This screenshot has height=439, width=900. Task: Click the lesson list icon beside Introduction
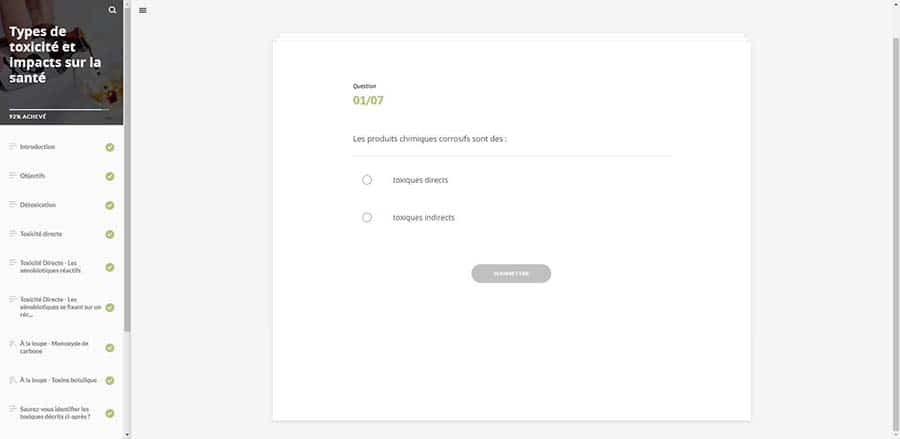click(13, 147)
